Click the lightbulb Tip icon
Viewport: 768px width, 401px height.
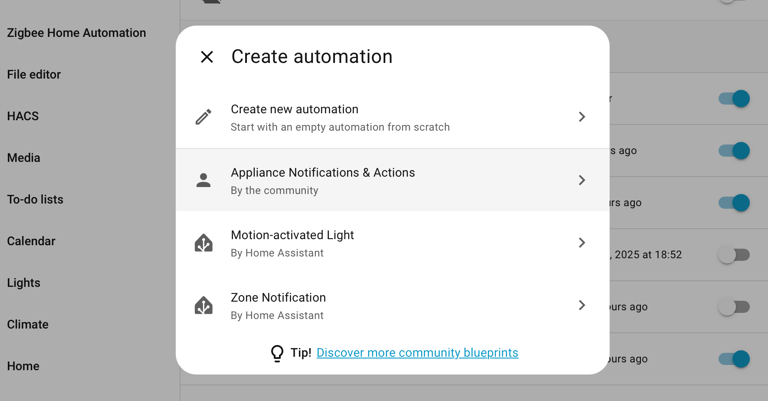pyautogui.click(x=277, y=353)
